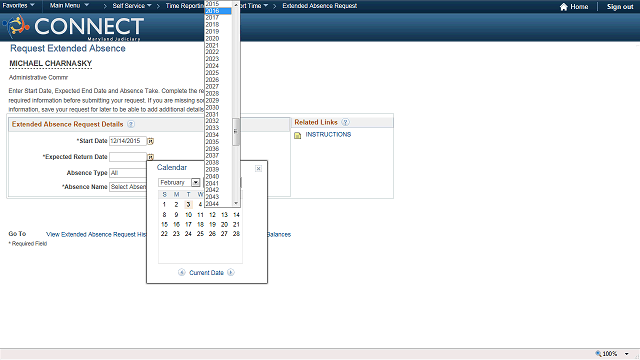Select year 2044 in the list
The height and width of the screenshot is (360, 640).
218,204
